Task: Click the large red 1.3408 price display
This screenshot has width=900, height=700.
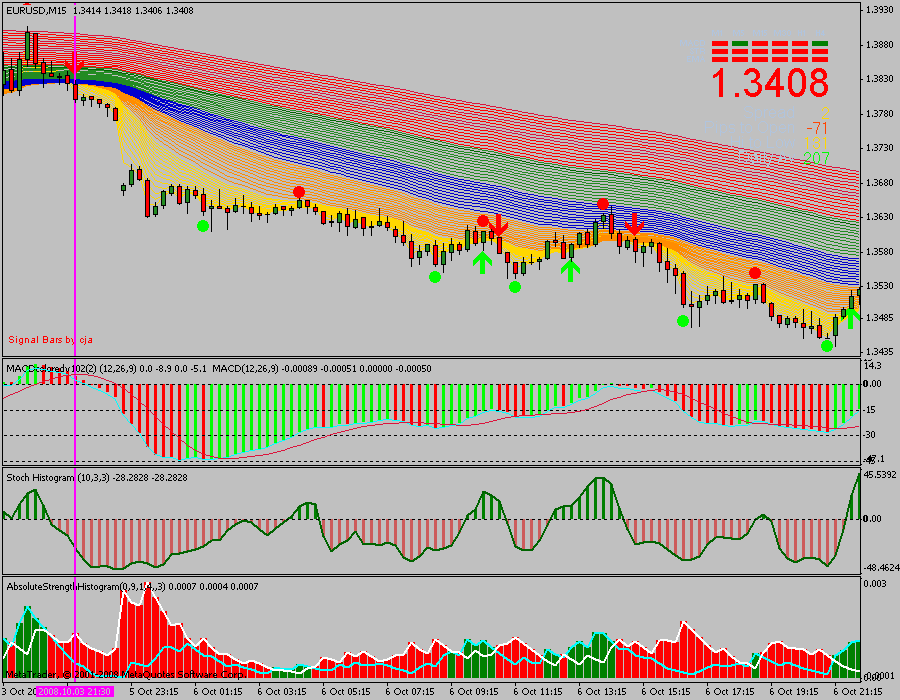Action: pos(770,83)
